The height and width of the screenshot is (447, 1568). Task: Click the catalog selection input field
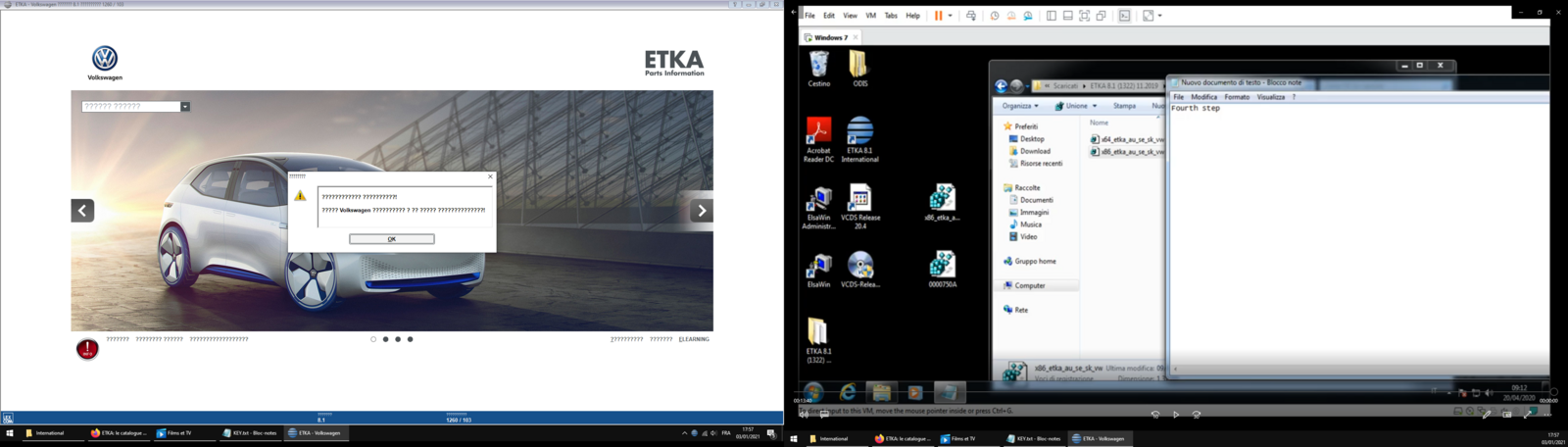pos(130,107)
